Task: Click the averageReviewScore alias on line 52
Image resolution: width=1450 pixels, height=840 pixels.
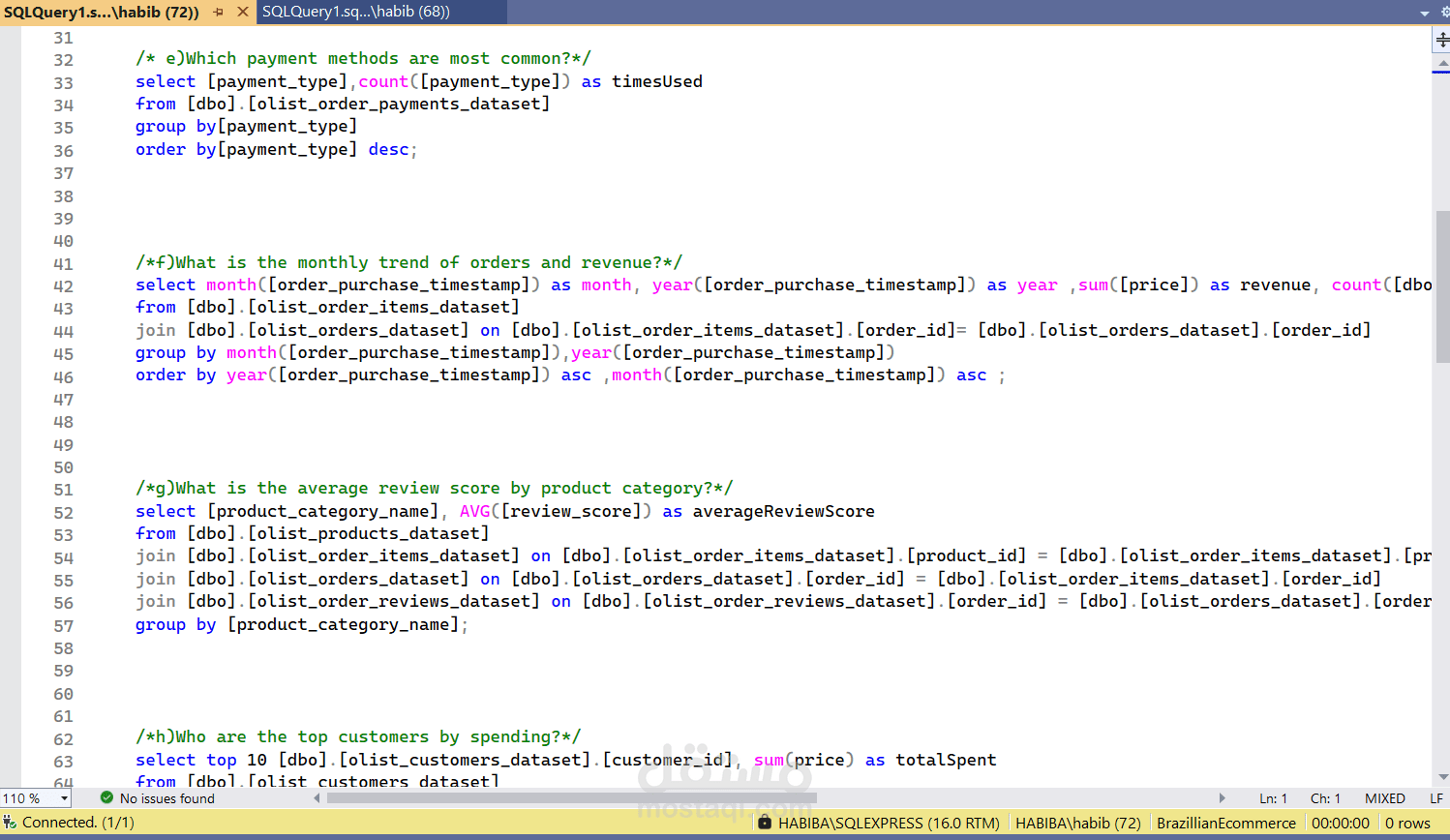Action: tap(784, 512)
